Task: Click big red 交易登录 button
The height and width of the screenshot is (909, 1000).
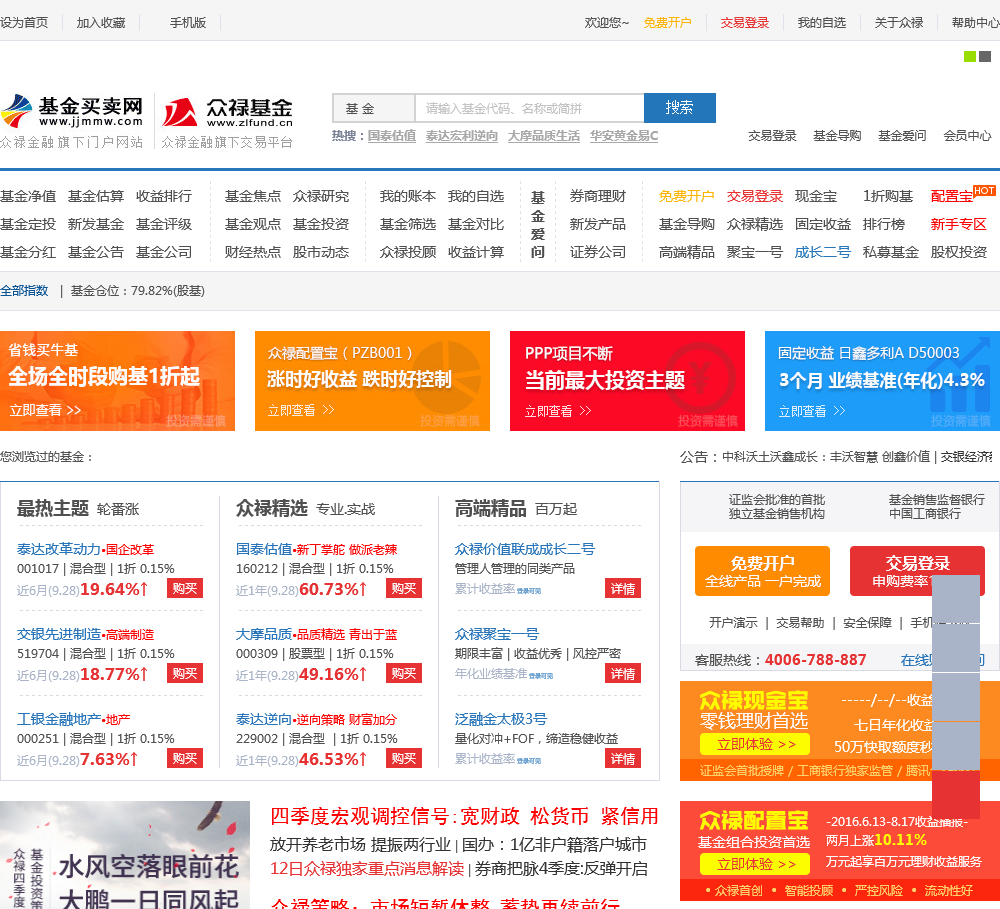Action: pos(917,571)
